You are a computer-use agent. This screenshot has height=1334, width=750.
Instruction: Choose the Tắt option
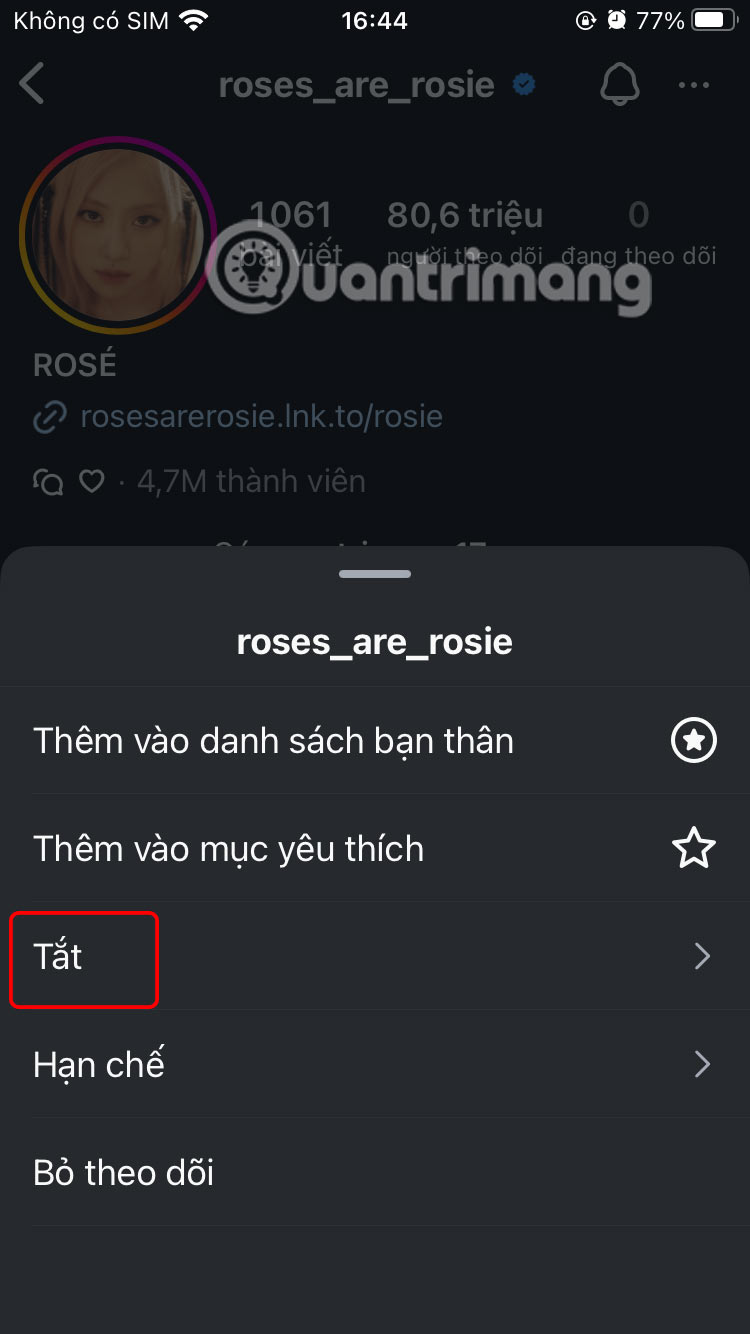click(x=375, y=957)
